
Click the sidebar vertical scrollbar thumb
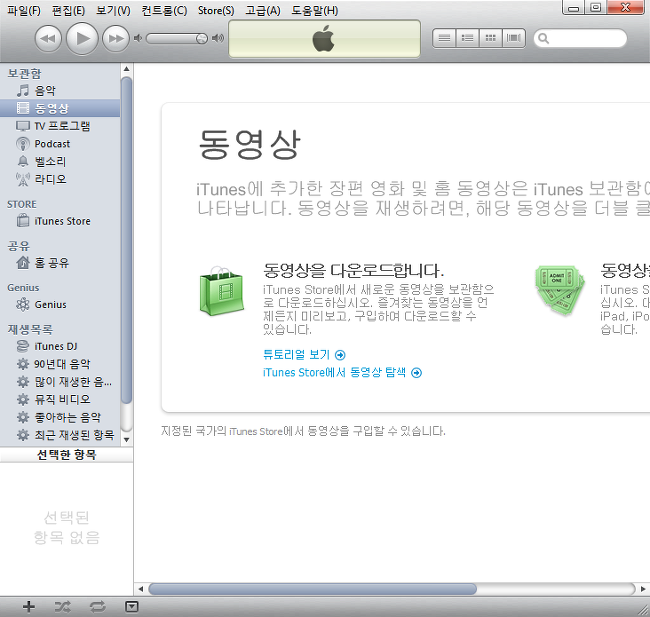click(x=126, y=240)
